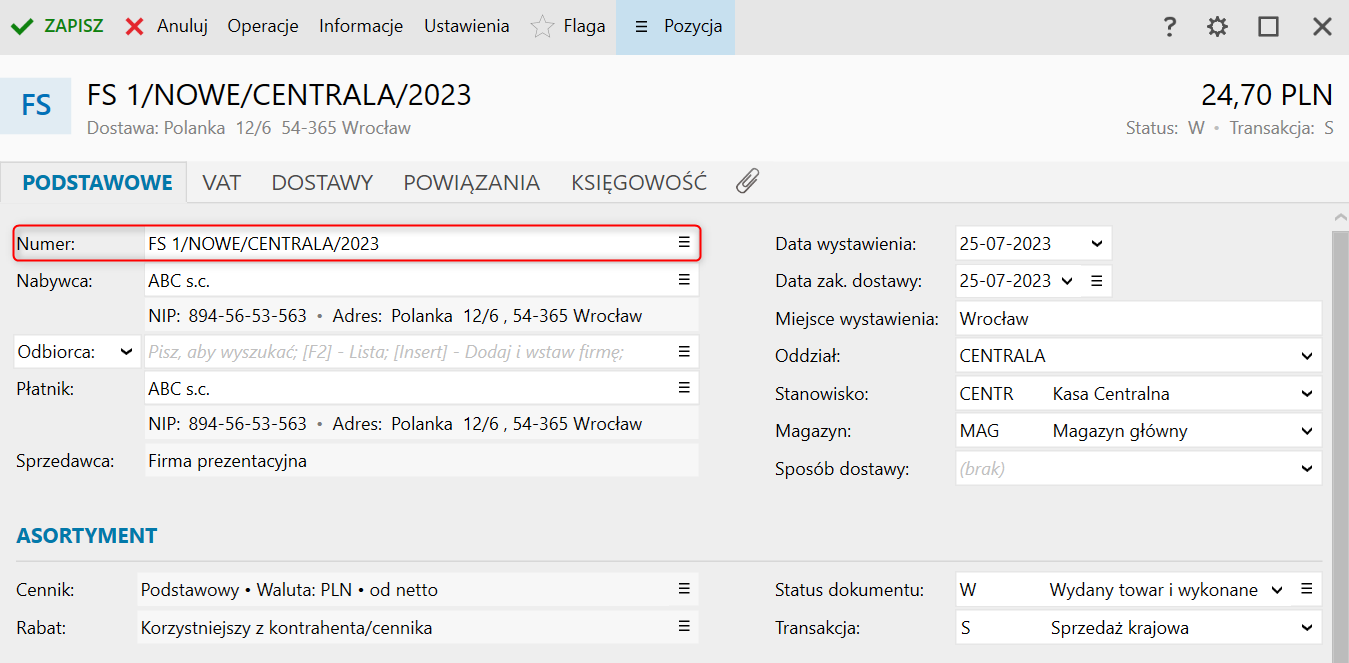Open the Status dokumentu menu icon

tap(1306, 589)
